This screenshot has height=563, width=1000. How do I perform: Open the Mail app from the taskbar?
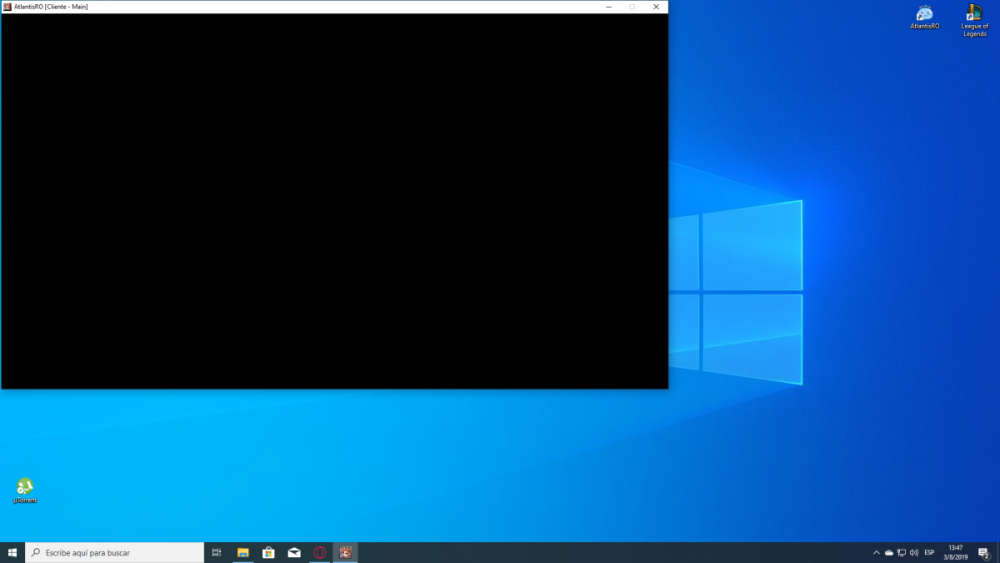tap(294, 552)
